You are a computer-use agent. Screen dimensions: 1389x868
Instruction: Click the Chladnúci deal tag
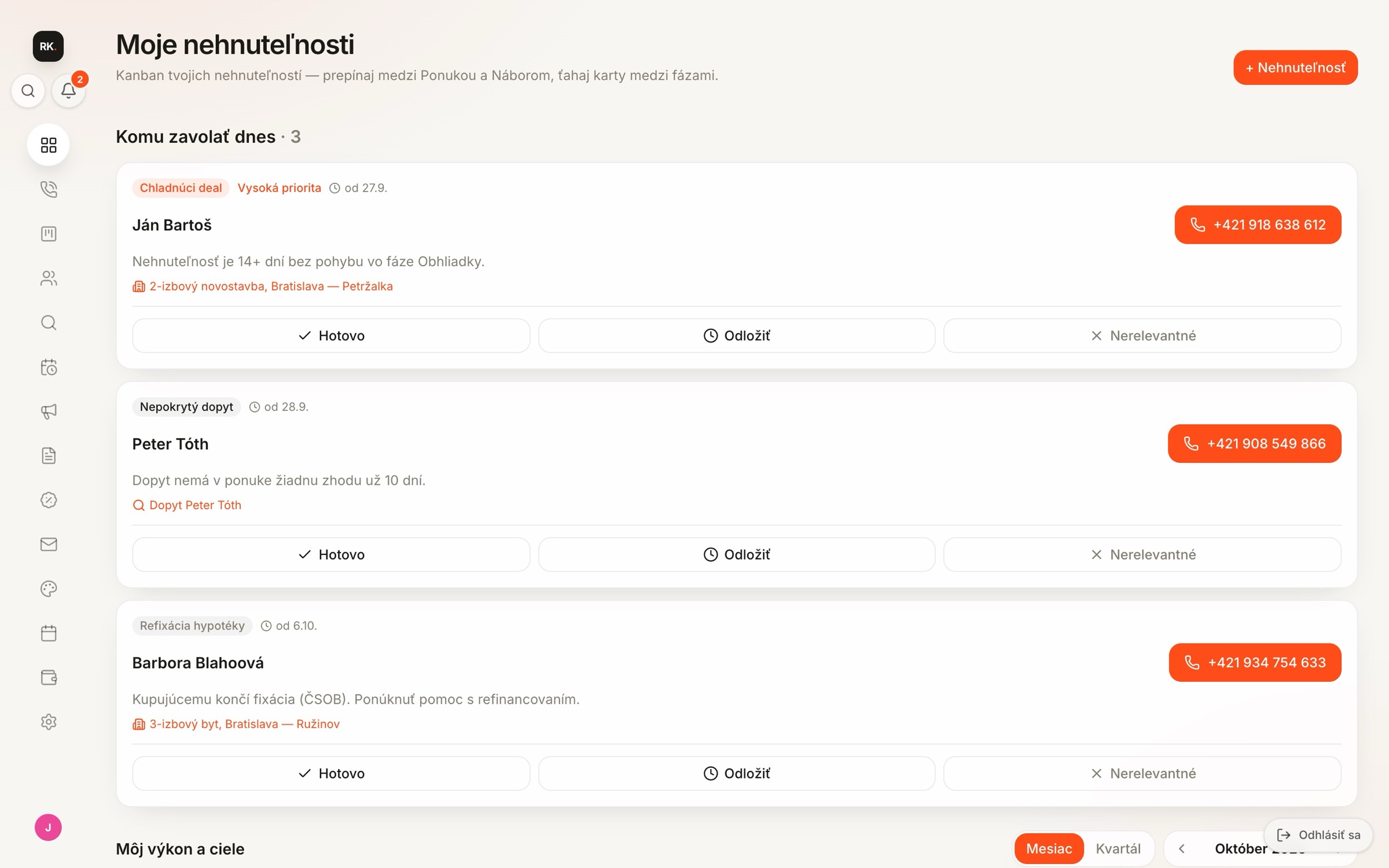click(x=181, y=188)
